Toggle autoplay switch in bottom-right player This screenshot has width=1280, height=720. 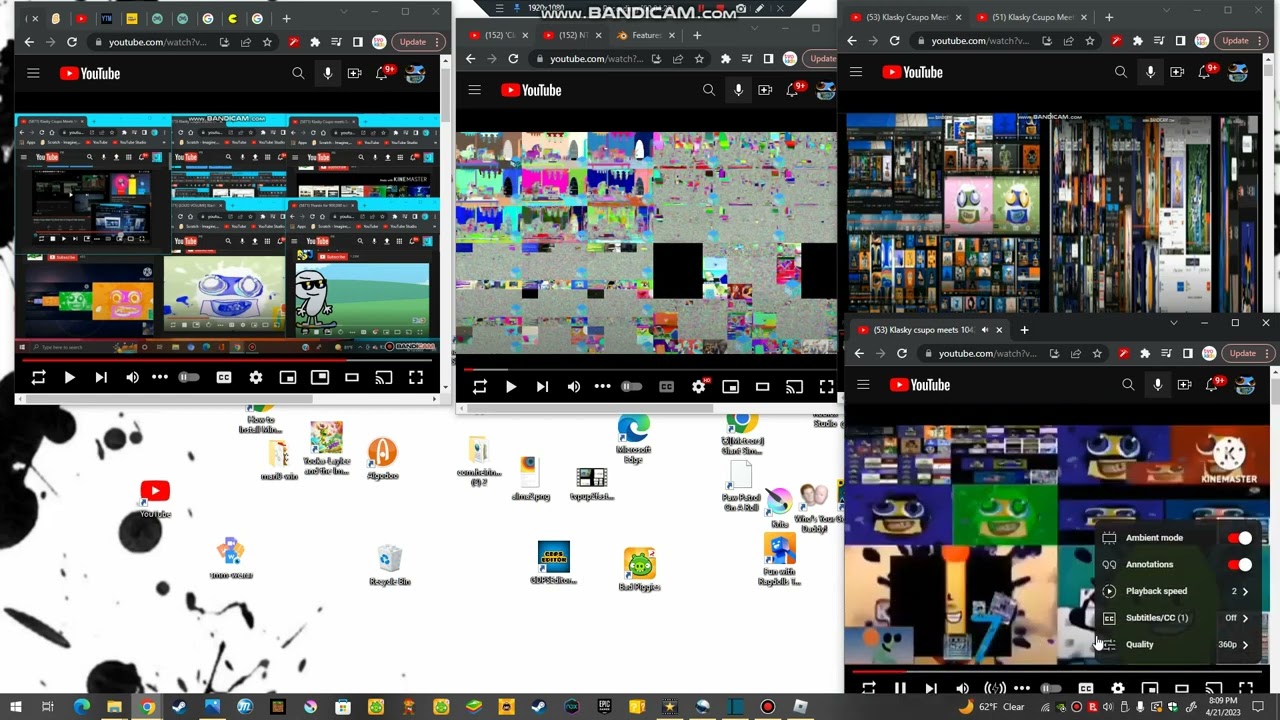(1050, 688)
